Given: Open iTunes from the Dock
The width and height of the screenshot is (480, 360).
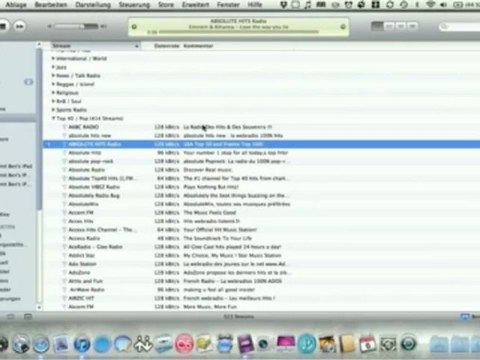Looking at the screenshot, I should pos(82,344).
